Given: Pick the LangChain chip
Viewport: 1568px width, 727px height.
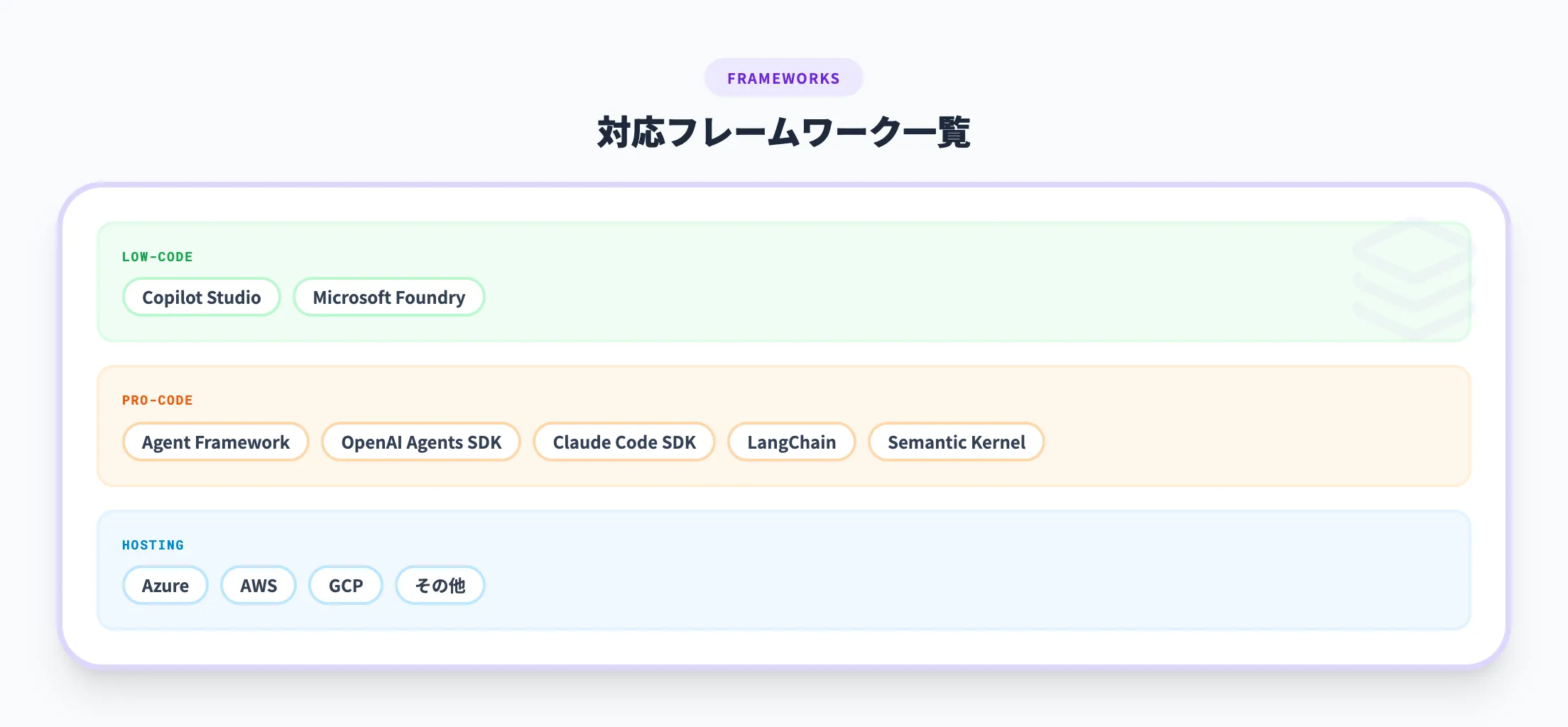Looking at the screenshot, I should point(791,442).
